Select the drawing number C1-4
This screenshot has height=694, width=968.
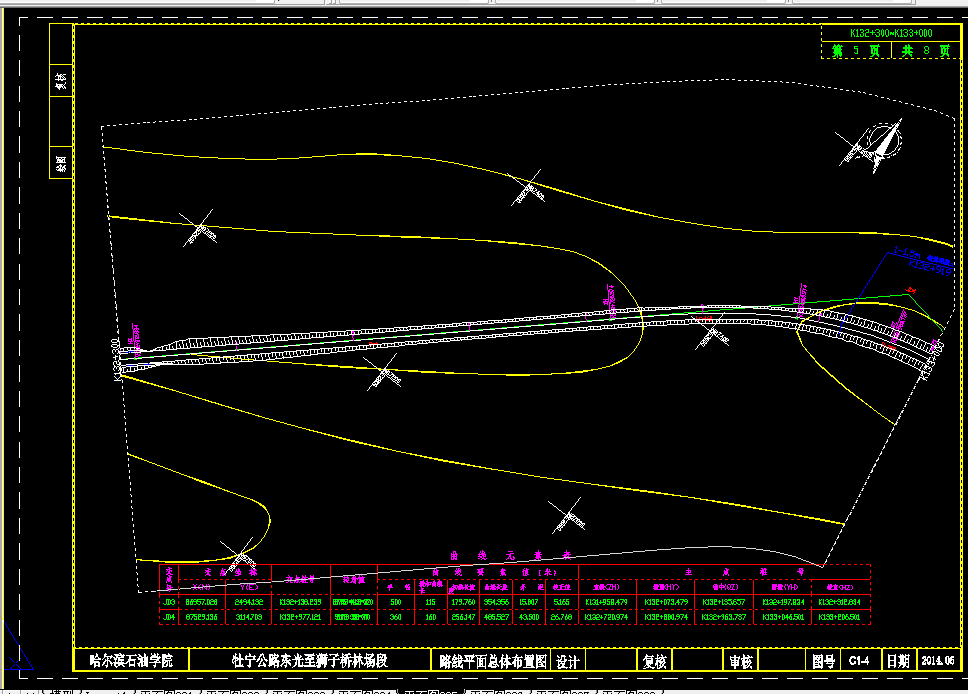tap(859, 661)
